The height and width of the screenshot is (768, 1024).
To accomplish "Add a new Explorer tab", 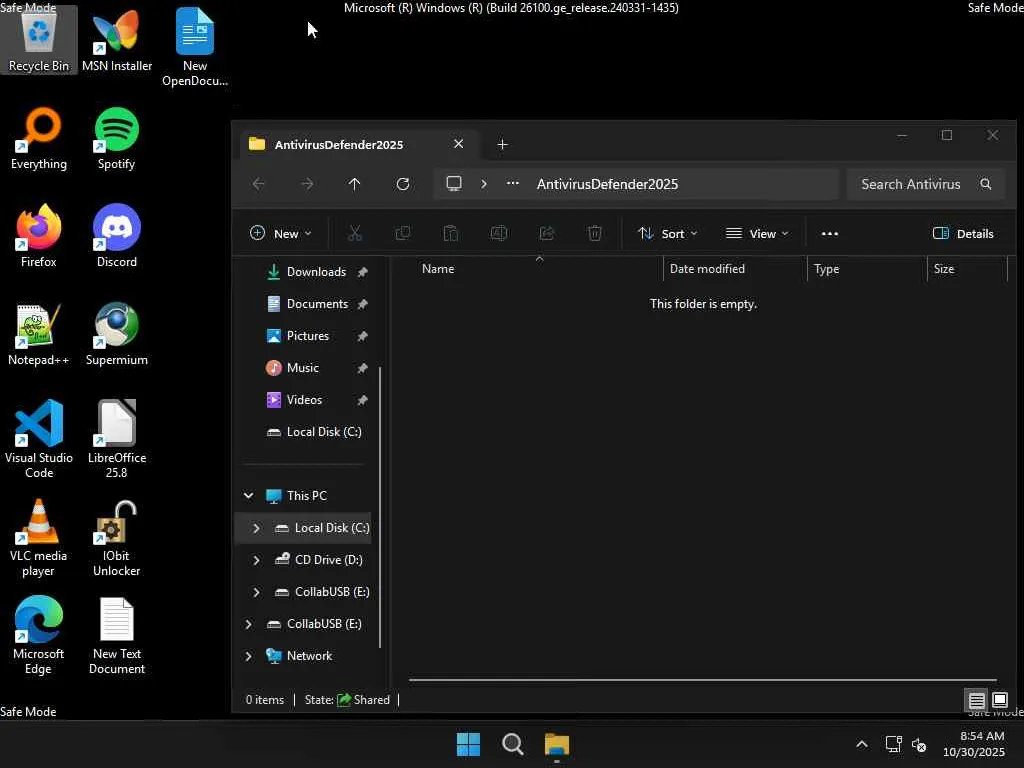I will [502, 145].
